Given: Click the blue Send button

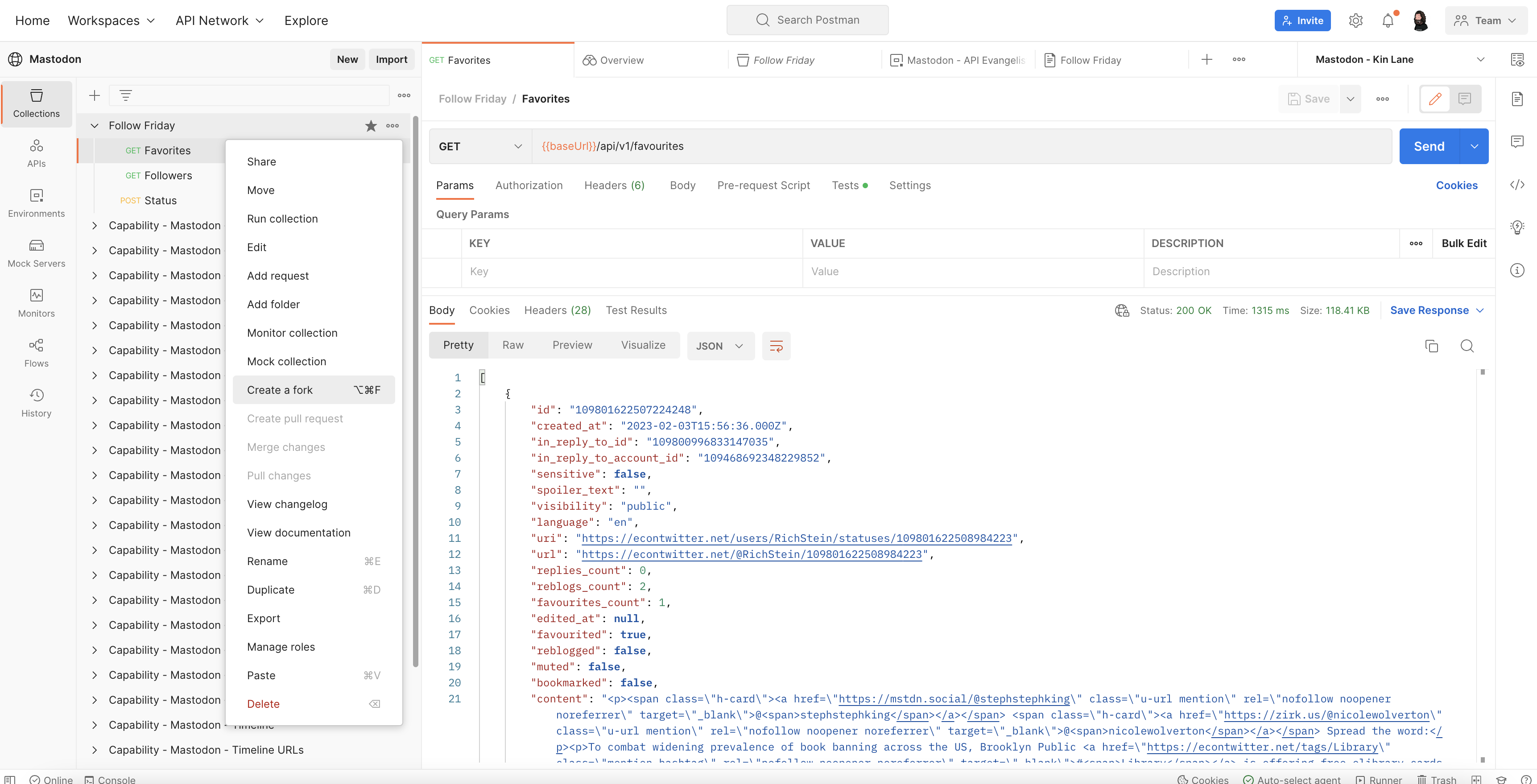Looking at the screenshot, I should point(1429,146).
